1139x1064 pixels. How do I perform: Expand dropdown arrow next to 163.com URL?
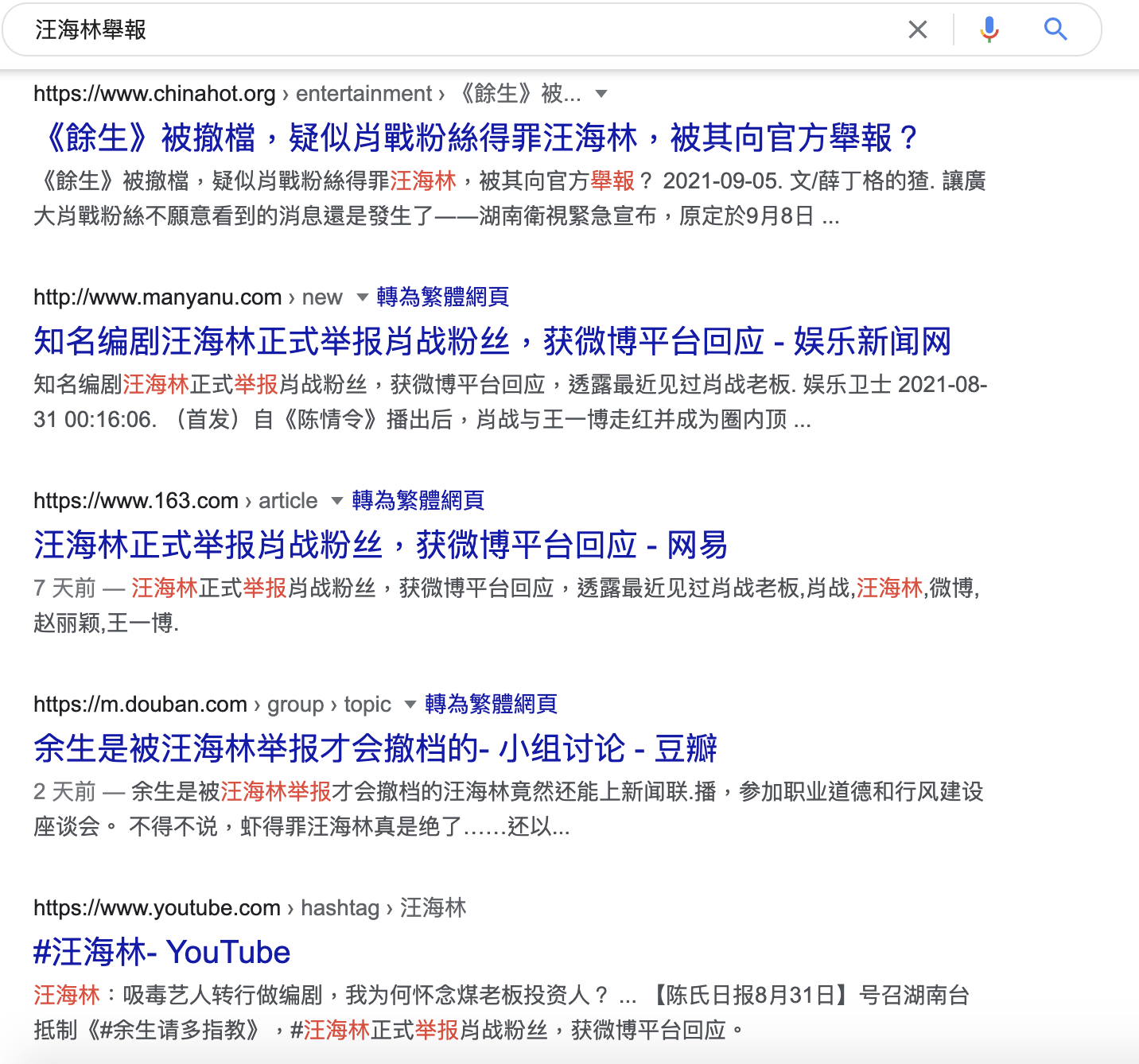tap(337, 501)
